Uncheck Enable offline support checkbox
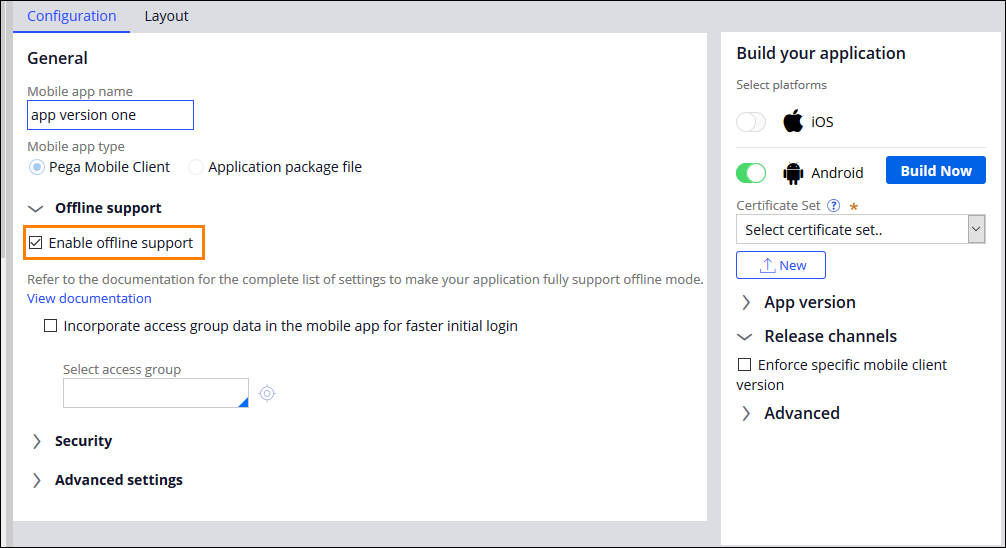This screenshot has height=548, width=1006. pyautogui.click(x=36, y=243)
